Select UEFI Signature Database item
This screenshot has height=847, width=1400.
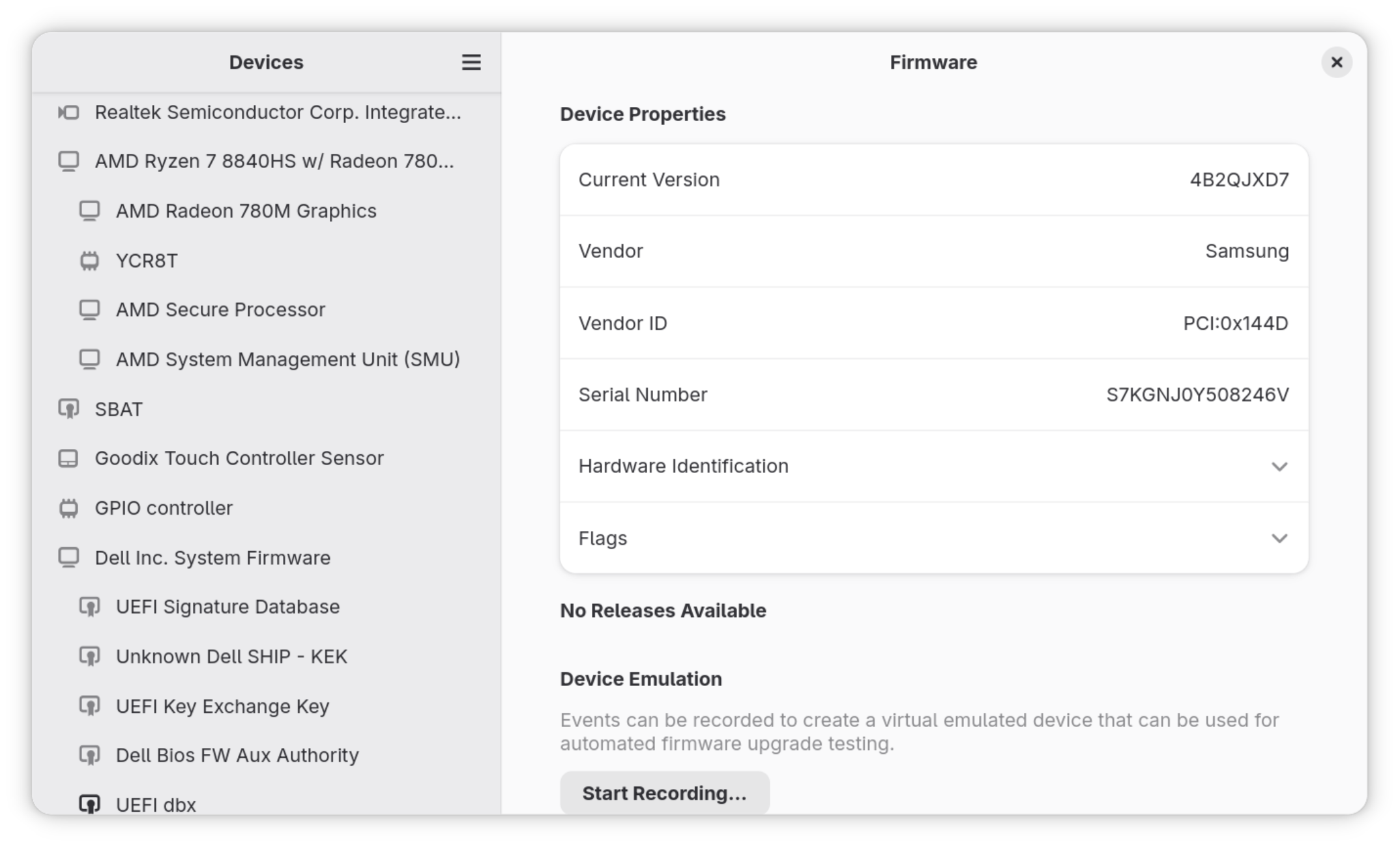click(227, 607)
